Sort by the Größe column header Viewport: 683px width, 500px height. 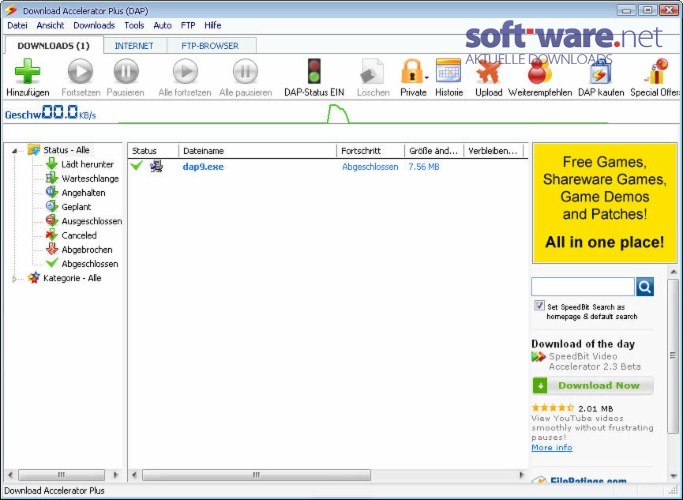(434, 151)
